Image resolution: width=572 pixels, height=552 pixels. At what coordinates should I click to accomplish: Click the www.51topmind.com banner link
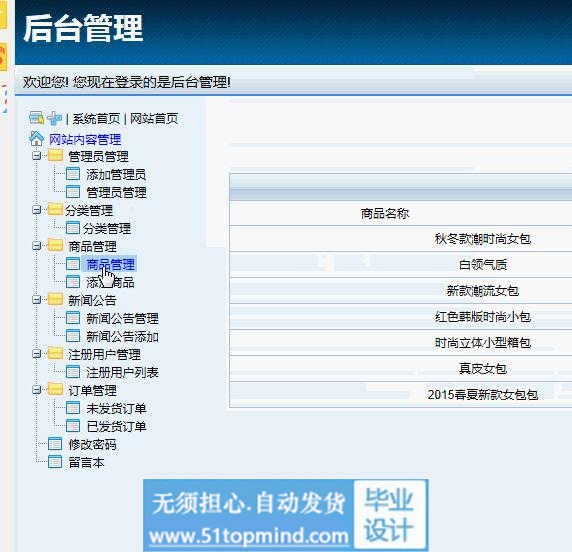point(249,536)
